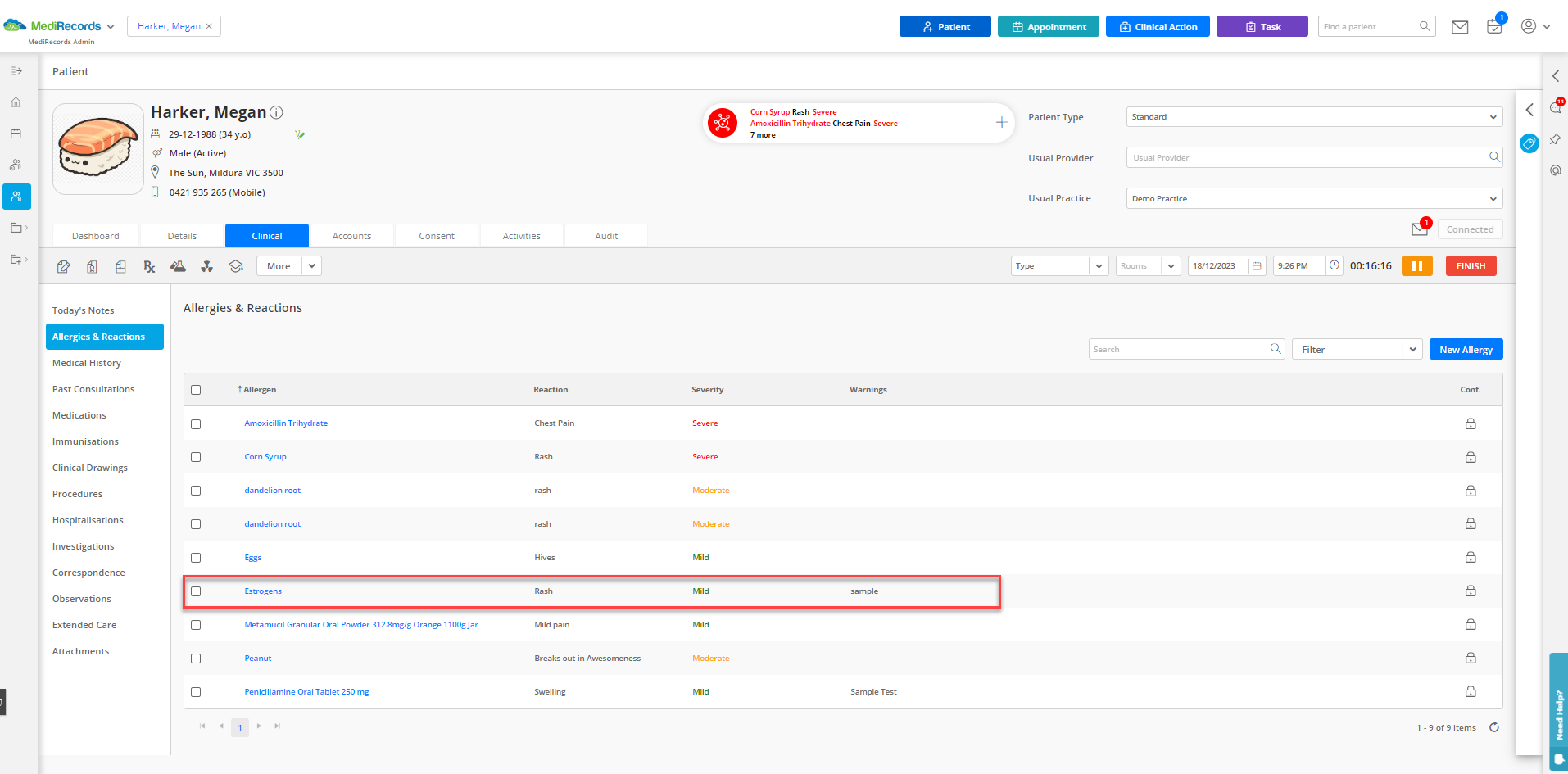Expand the left navigation with arrow icon
The width and height of the screenshot is (1568, 774).
coord(16,71)
